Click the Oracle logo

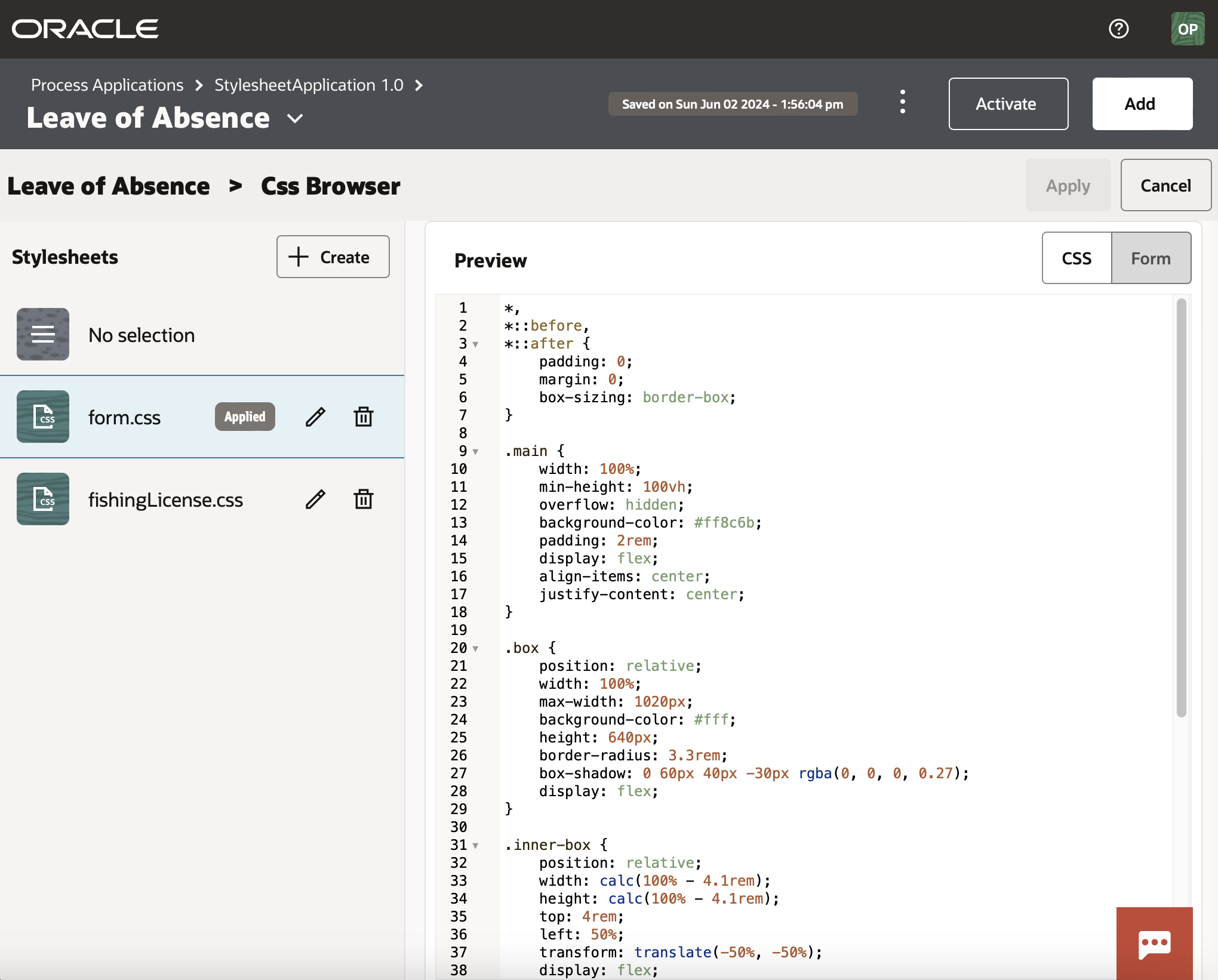[85, 28]
